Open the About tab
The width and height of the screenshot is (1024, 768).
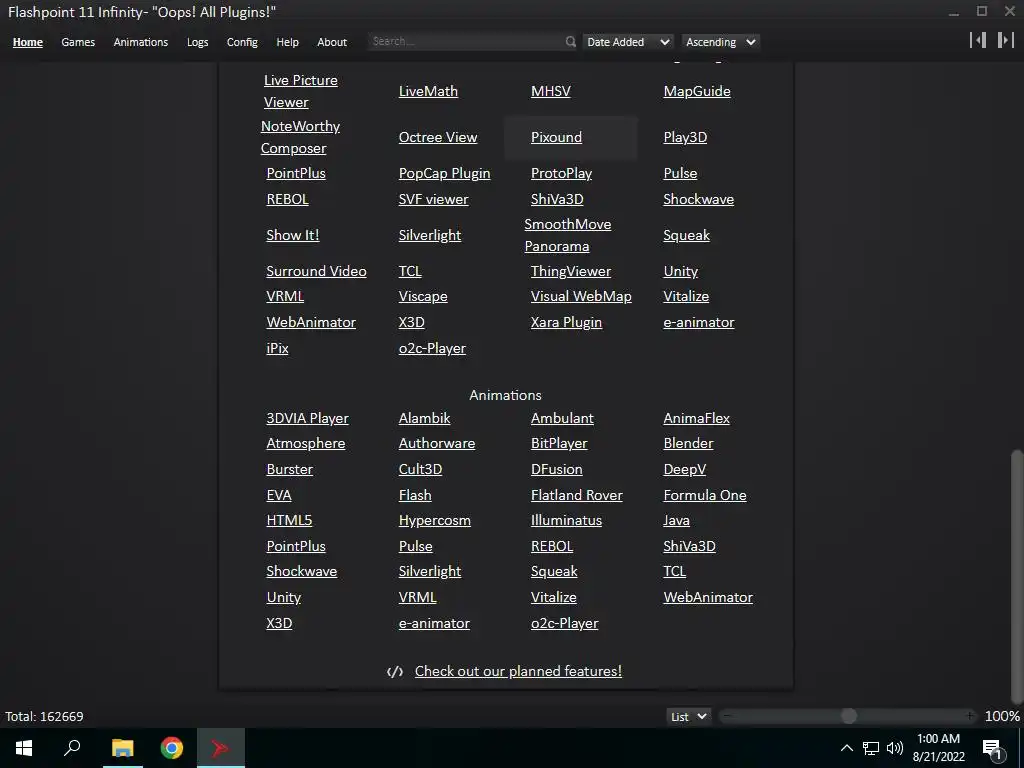(332, 42)
